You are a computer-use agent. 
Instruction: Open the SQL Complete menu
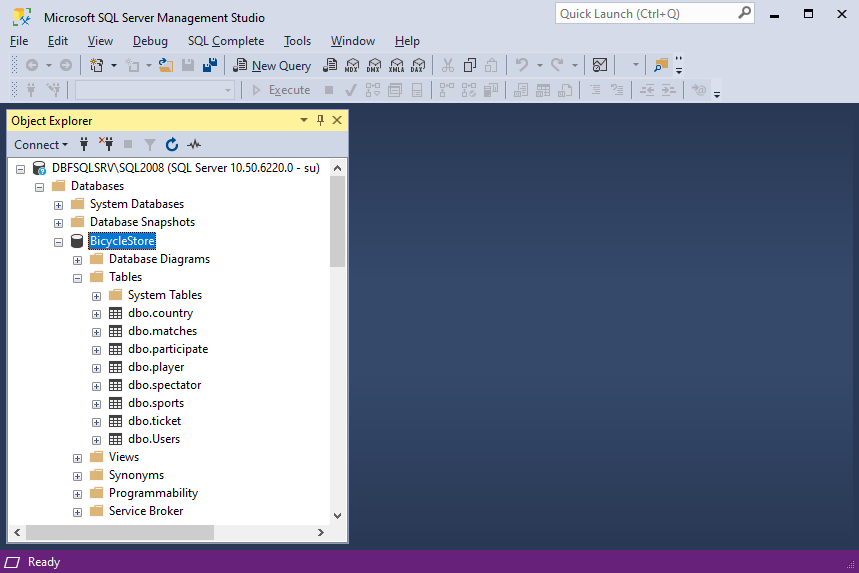226,41
